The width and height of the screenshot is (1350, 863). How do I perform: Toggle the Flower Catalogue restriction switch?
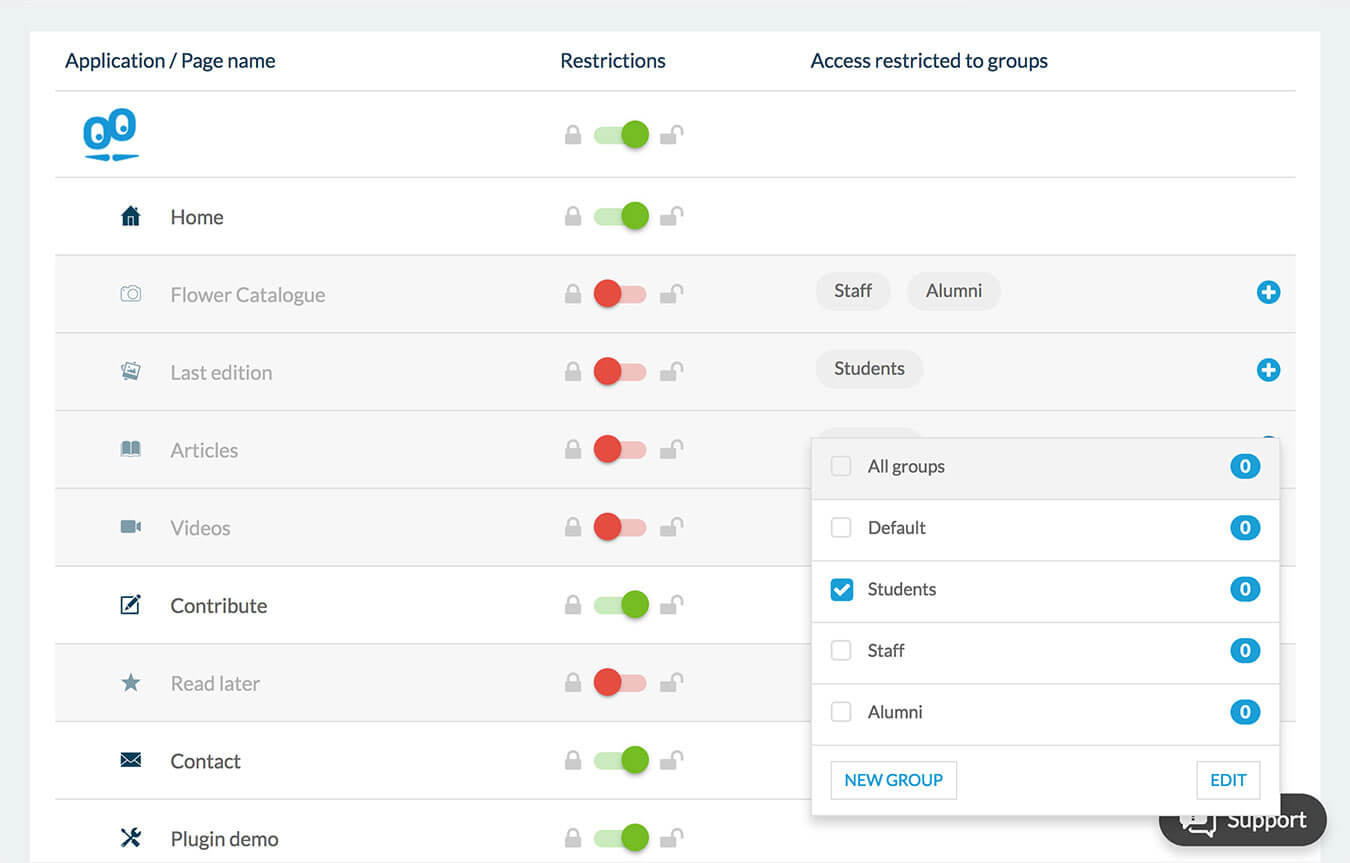pyautogui.click(x=621, y=294)
